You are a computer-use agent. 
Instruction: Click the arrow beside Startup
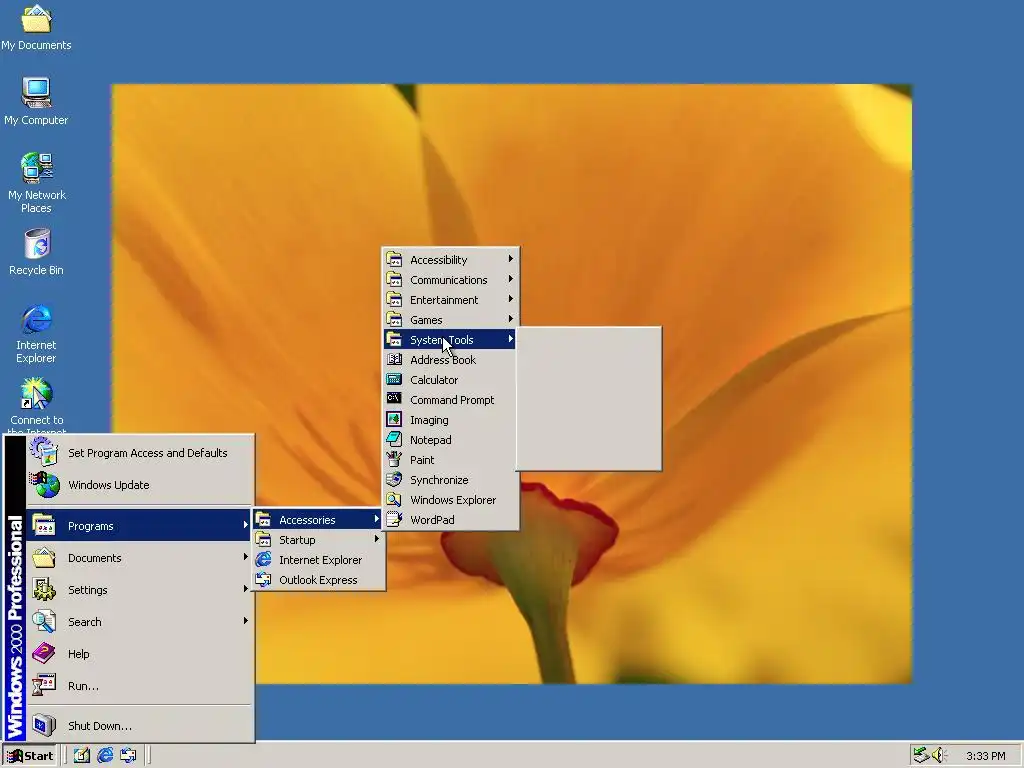click(x=377, y=539)
